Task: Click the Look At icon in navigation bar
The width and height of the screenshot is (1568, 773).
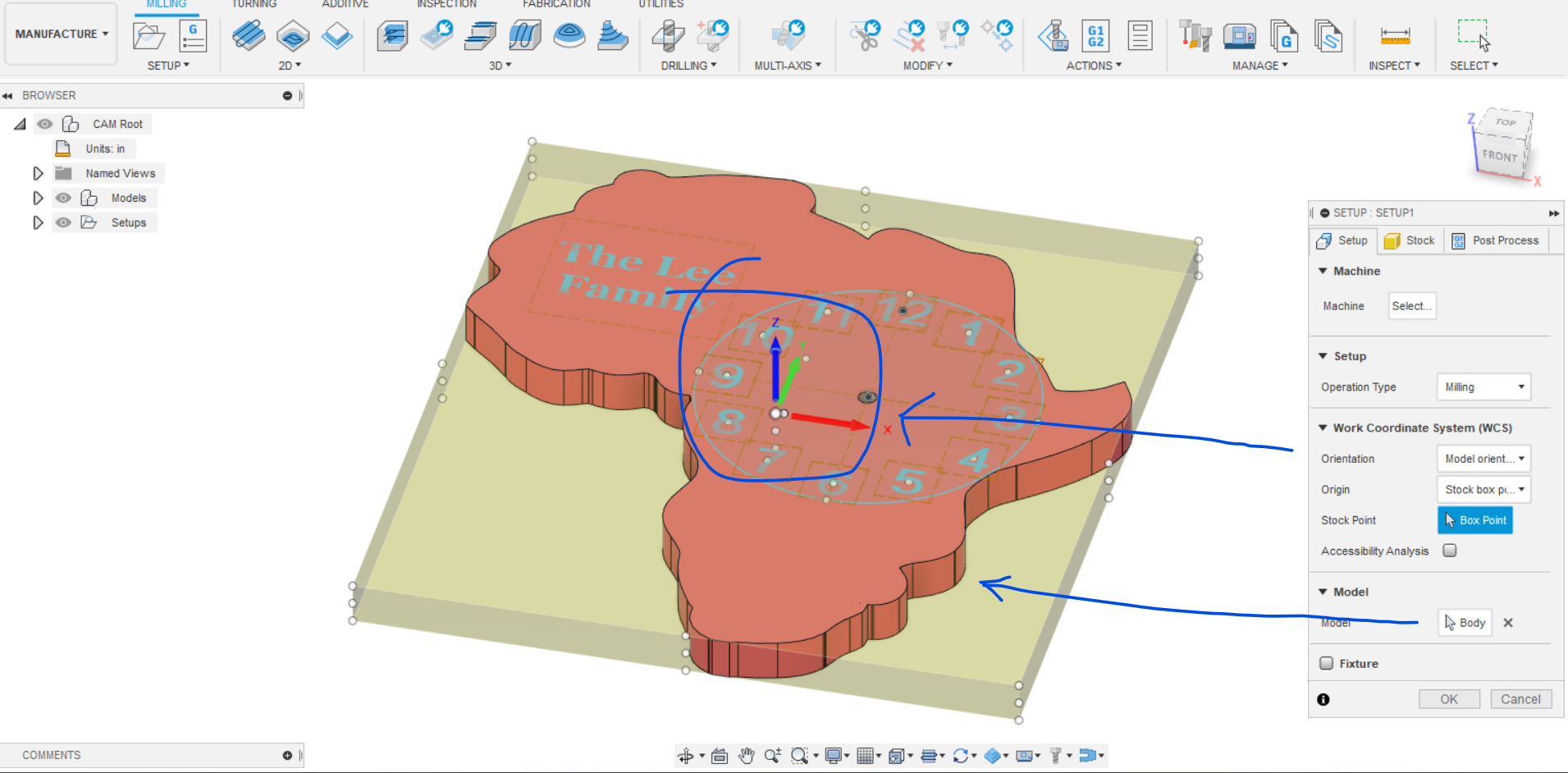Action: click(720, 756)
